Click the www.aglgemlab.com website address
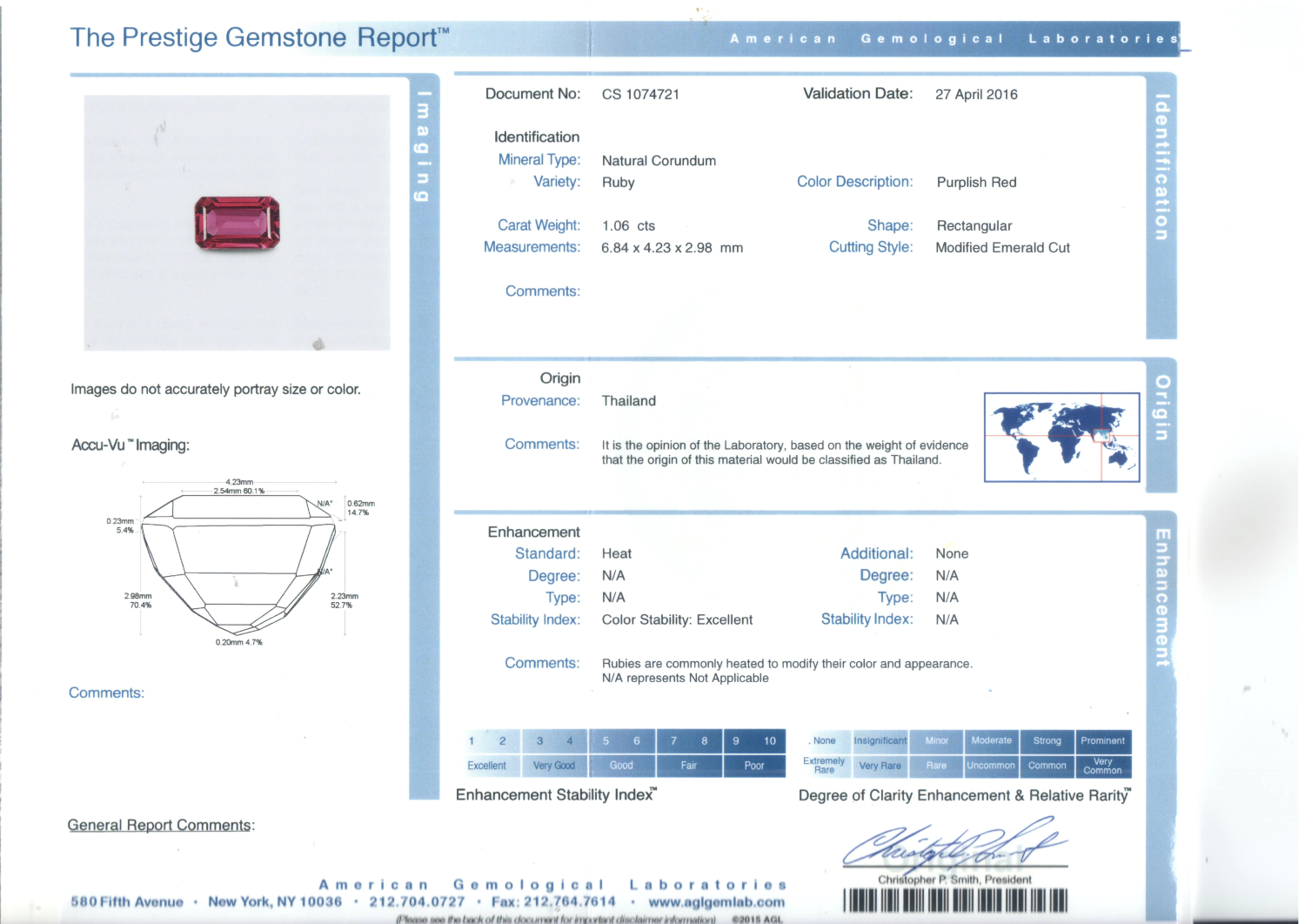The height and width of the screenshot is (924, 1305). click(x=716, y=902)
